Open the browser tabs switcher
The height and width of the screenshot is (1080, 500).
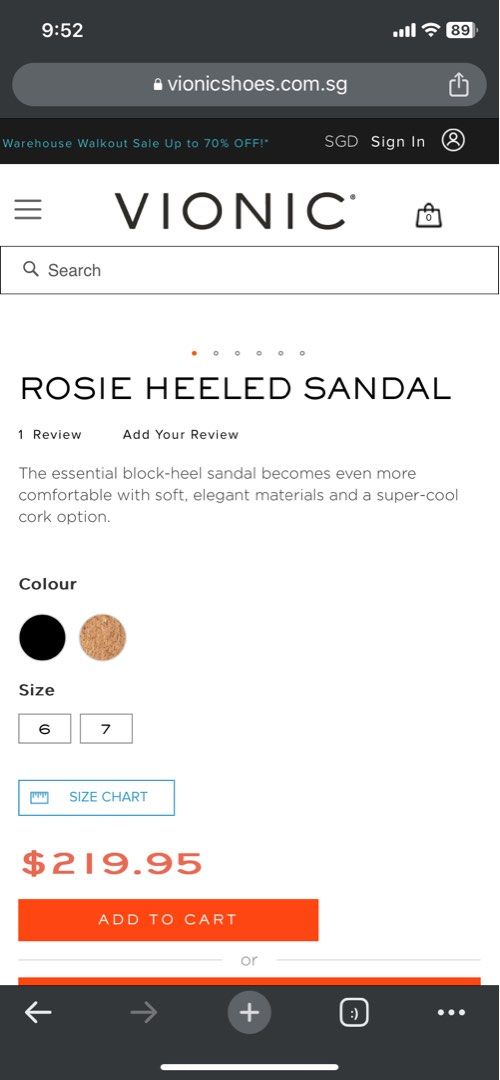pos(354,1012)
